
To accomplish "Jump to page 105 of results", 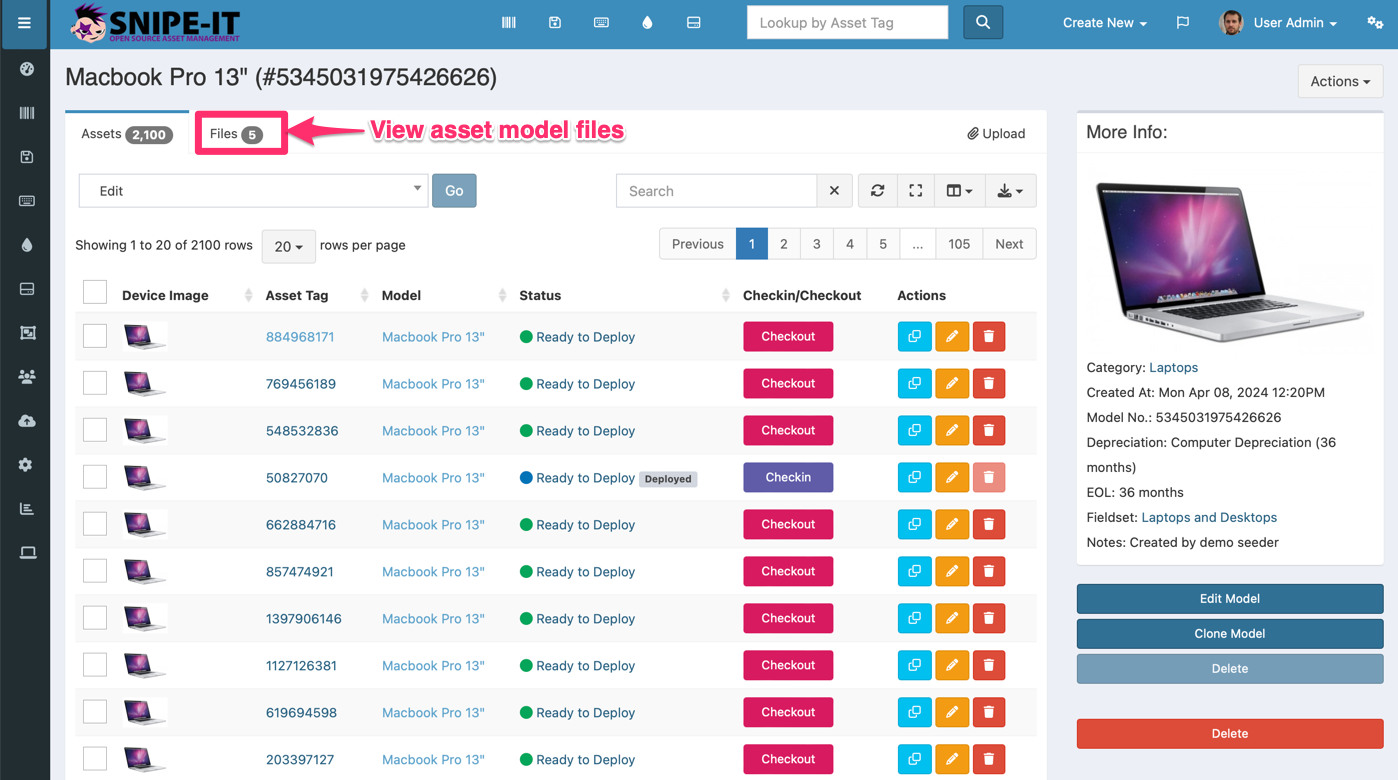I will [x=959, y=244].
